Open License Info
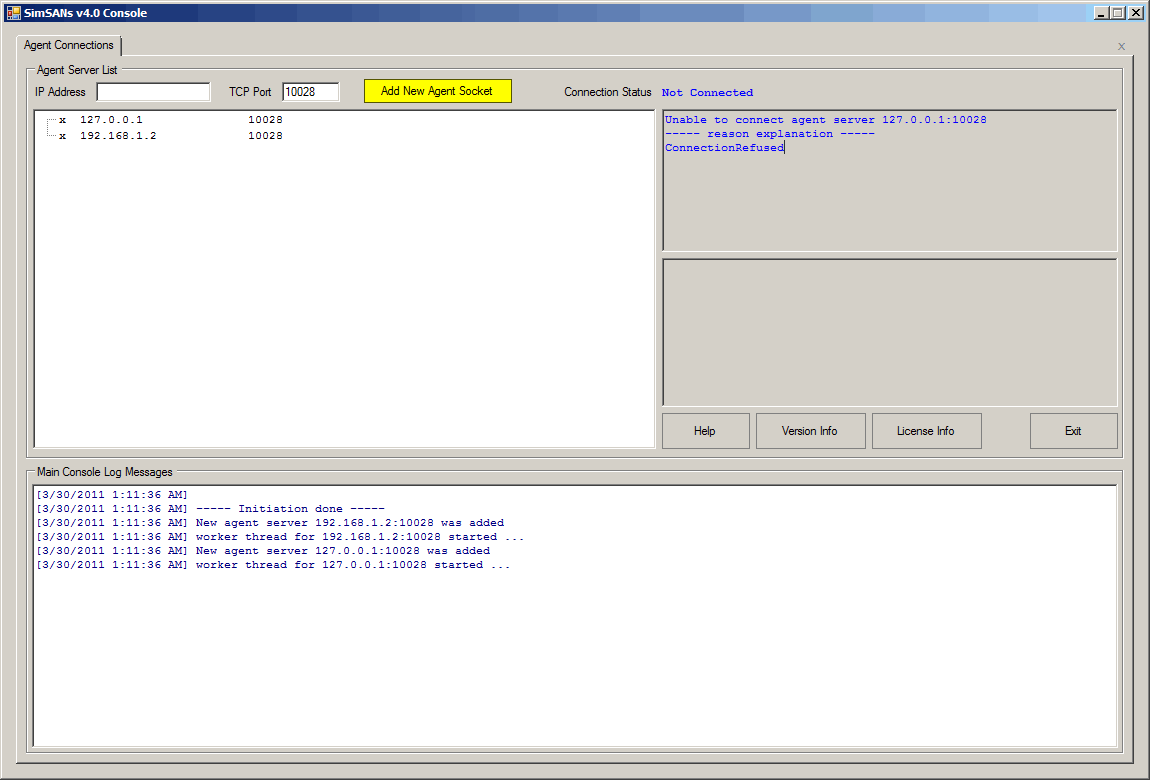The height and width of the screenshot is (780, 1150). pyautogui.click(x=925, y=431)
